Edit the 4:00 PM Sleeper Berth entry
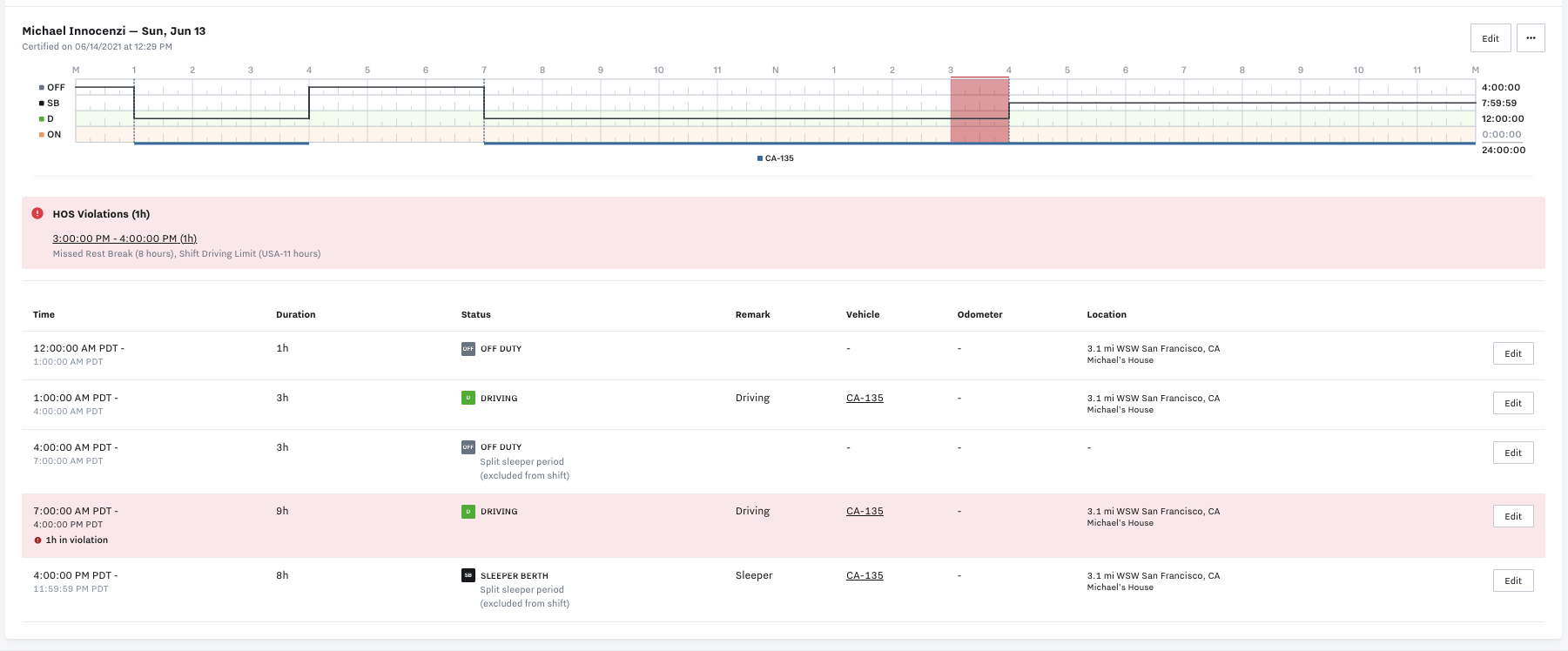1568x651 pixels. click(x=1512, y=581)
